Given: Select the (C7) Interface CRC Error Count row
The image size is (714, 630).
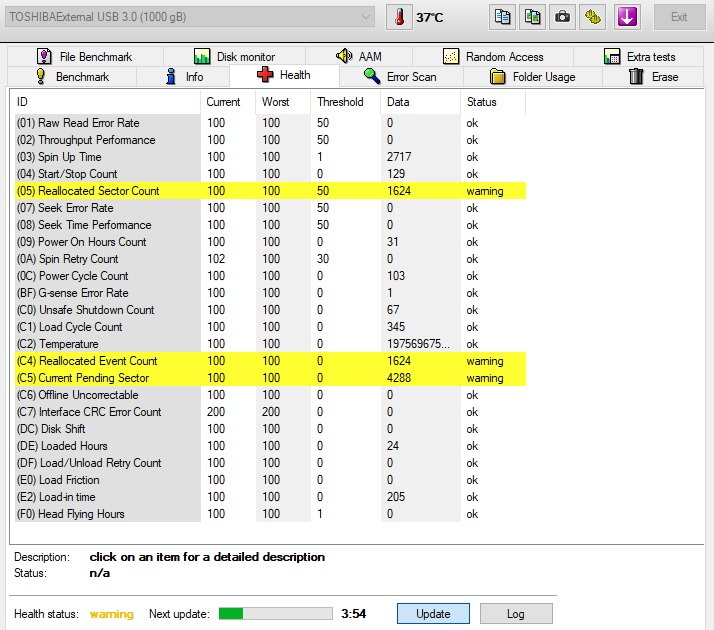Looking at the screenshot, I should click(270, 412).
